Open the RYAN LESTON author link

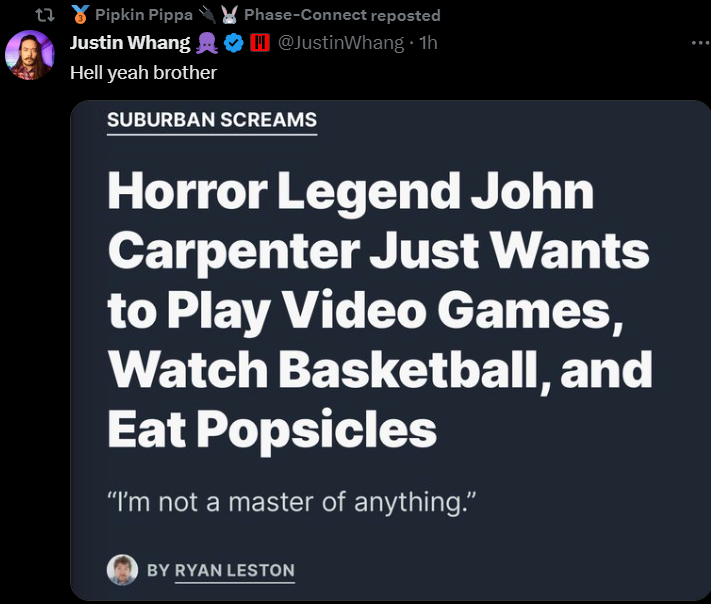(x=234, y=570)
